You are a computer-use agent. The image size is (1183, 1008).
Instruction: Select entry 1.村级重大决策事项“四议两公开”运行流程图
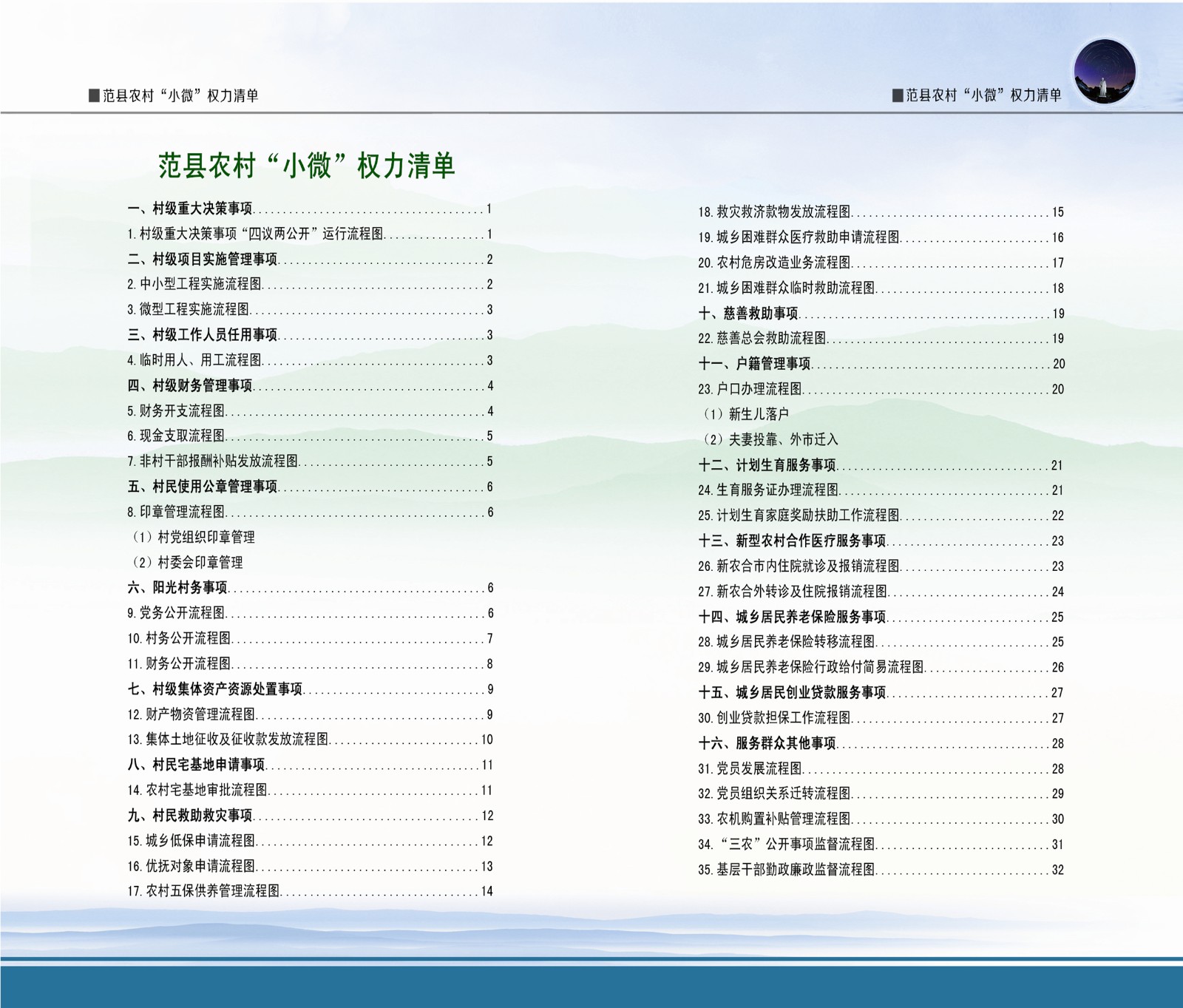[x=310, y=234]
